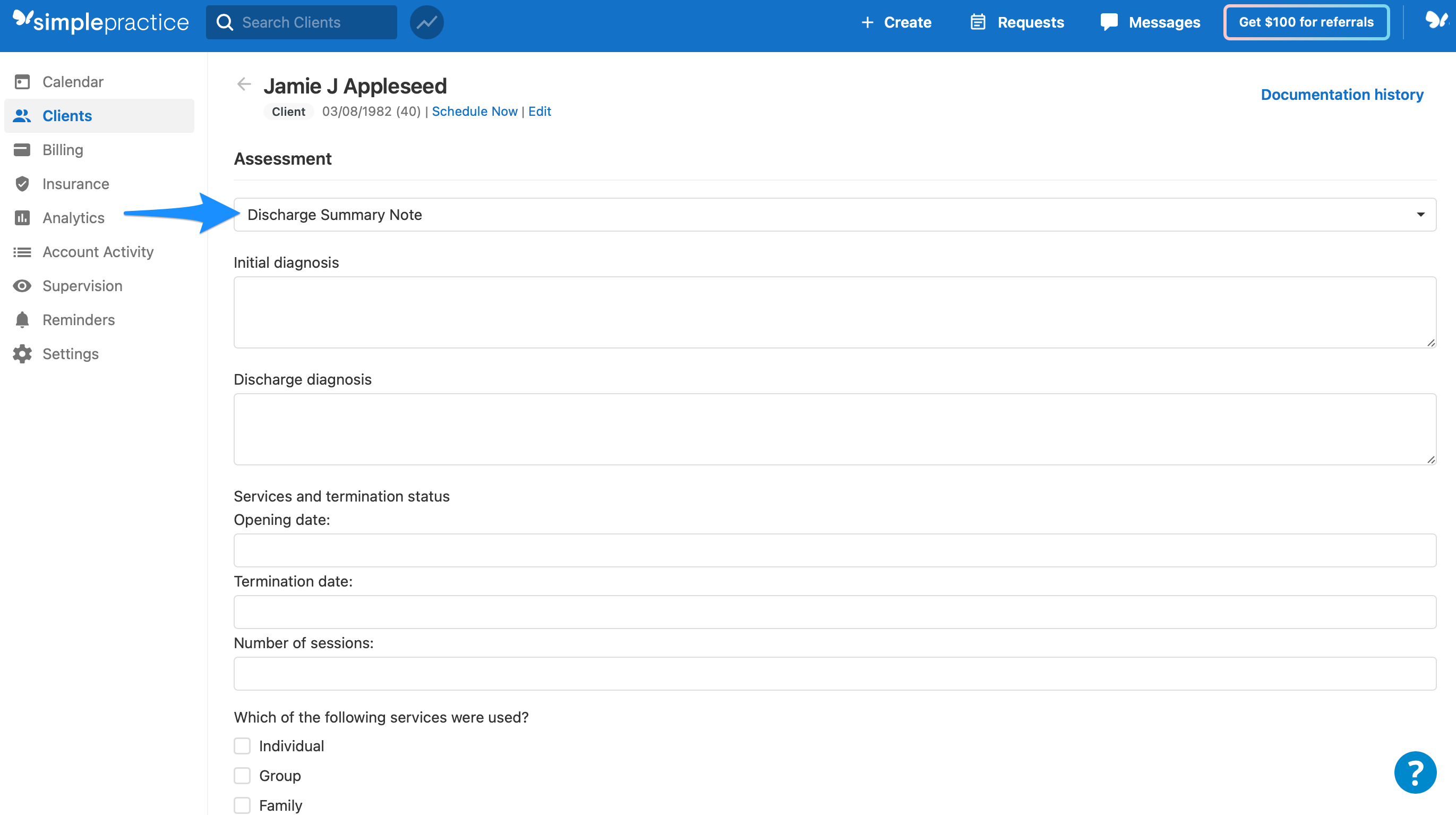The image size is (1456, 815).
Task: Open Analytics via the chart icon
Action: (22, 218)
